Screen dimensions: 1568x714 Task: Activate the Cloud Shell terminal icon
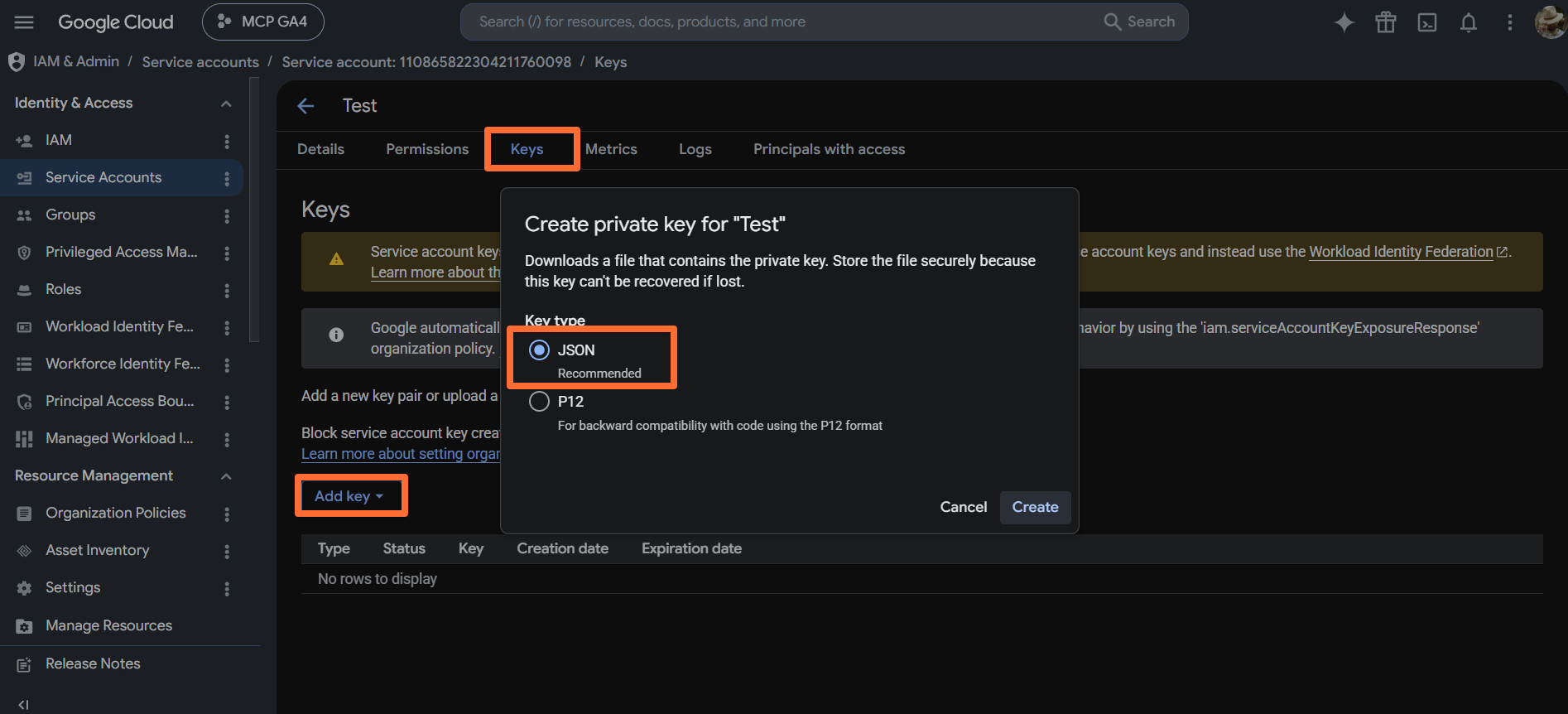(1427, 22)
